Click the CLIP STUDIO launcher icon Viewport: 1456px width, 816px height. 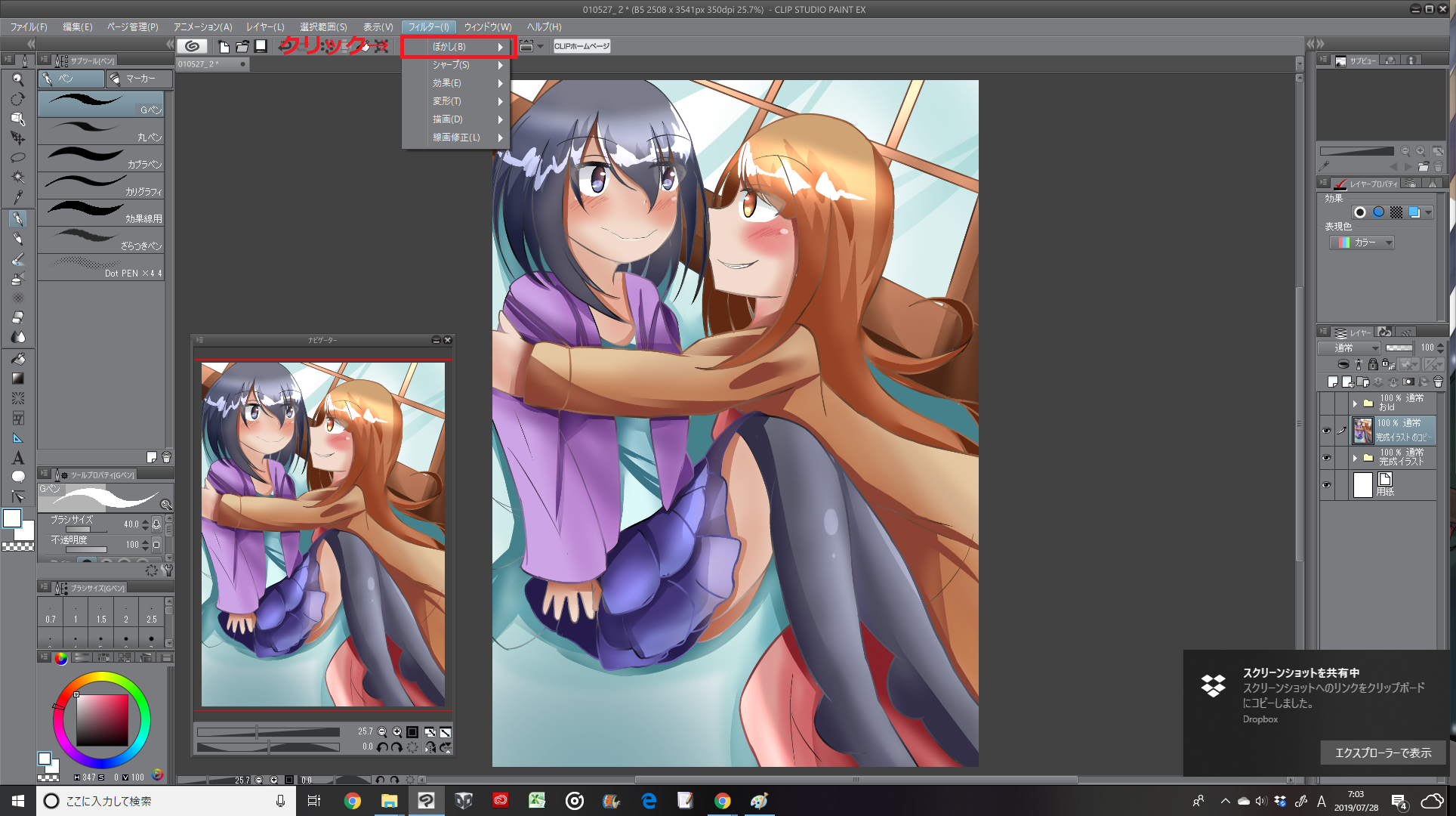[x=192, y=46]
